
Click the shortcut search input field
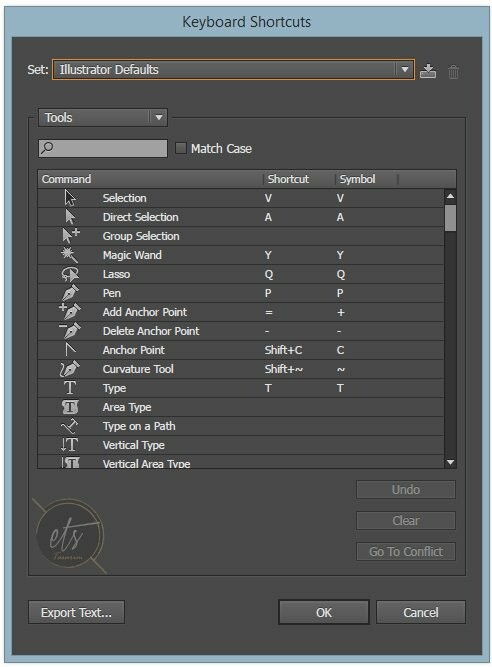(x=102, y=148)
